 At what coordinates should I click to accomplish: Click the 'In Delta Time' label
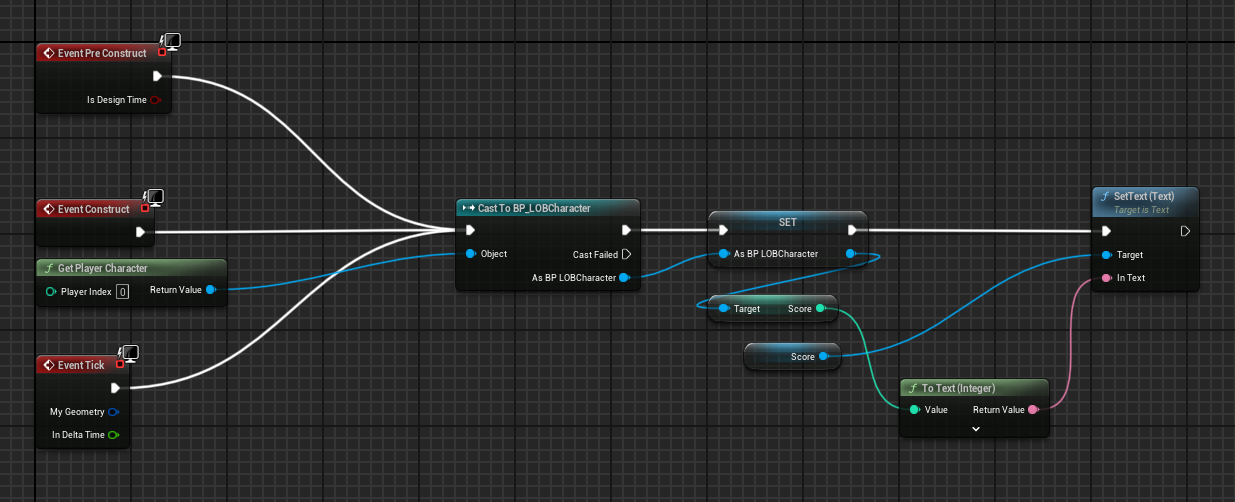(x=77, y=435)
